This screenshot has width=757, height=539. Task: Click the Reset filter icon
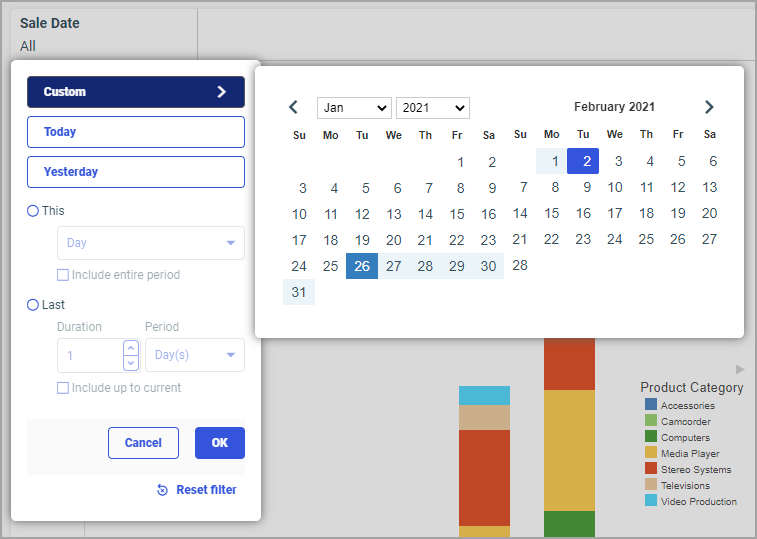pos(163,490)
